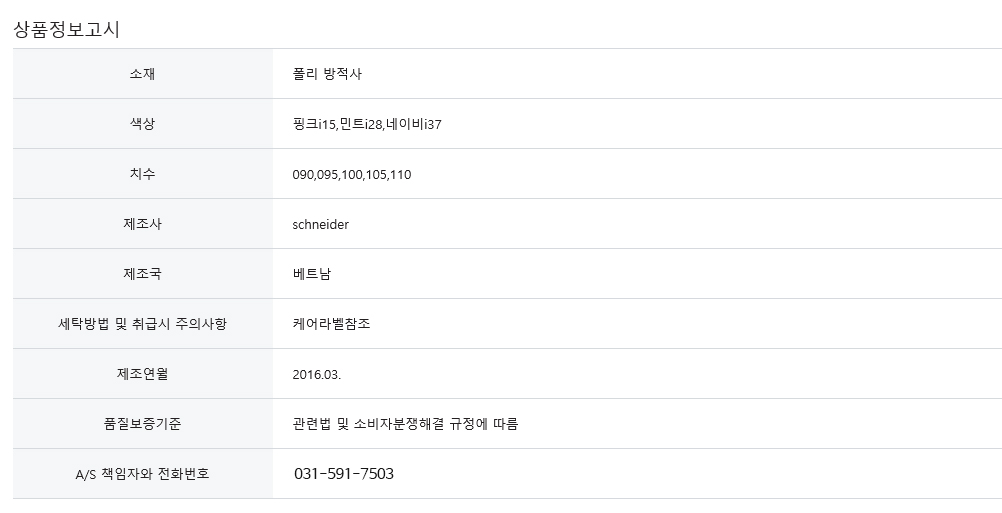Select the 색상 label cell

coord(143,123)
